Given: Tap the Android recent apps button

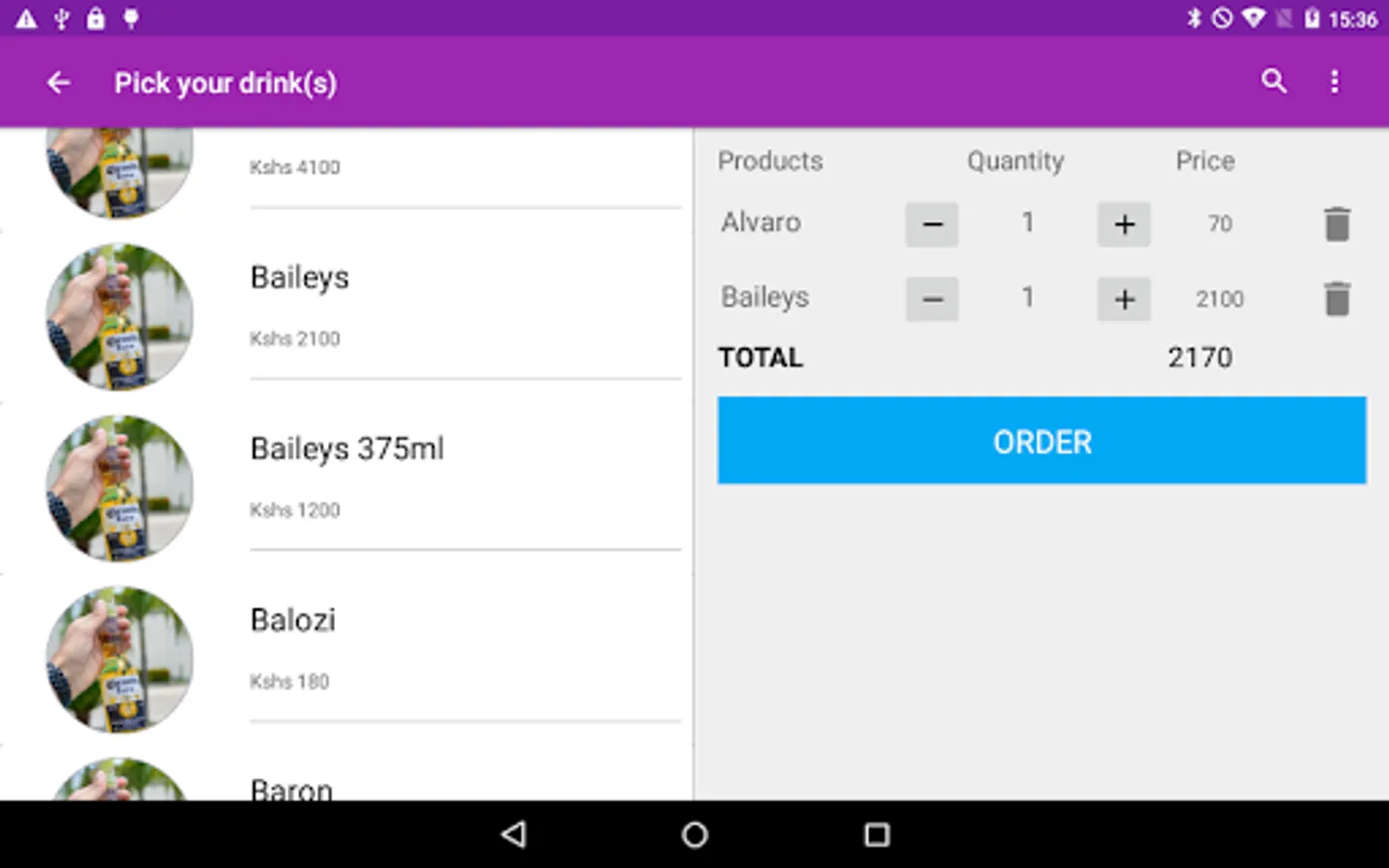Looking at the screenshot, I should tap(876, 834).
